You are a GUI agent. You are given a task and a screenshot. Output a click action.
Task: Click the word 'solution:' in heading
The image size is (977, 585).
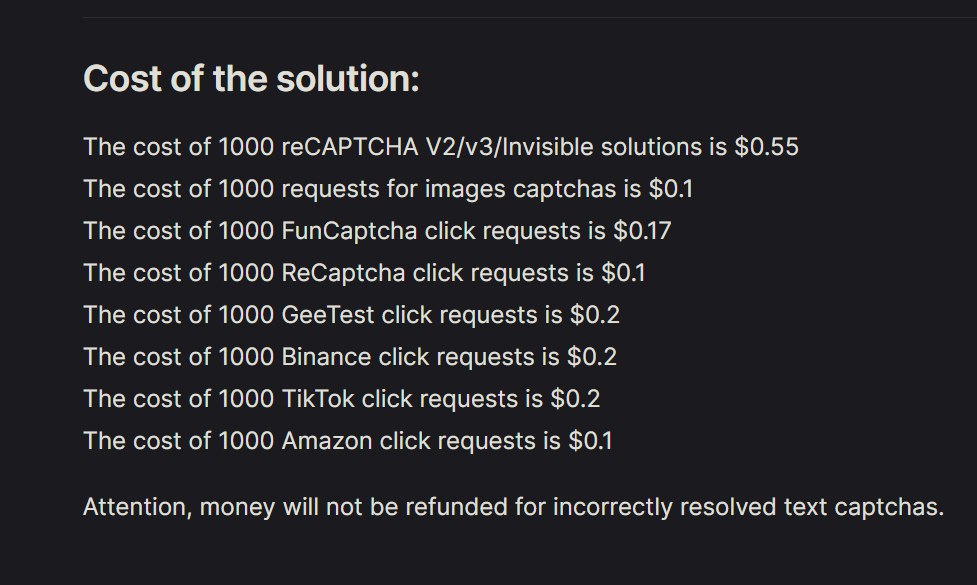[348, 78]
